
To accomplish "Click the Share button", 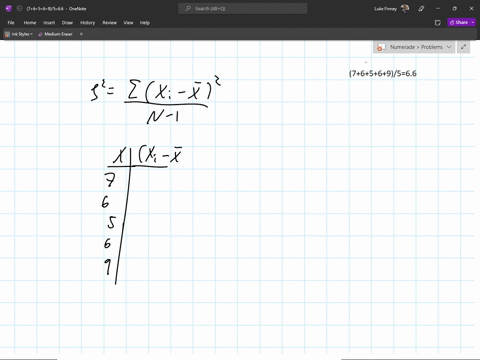I will coord(459,22).
